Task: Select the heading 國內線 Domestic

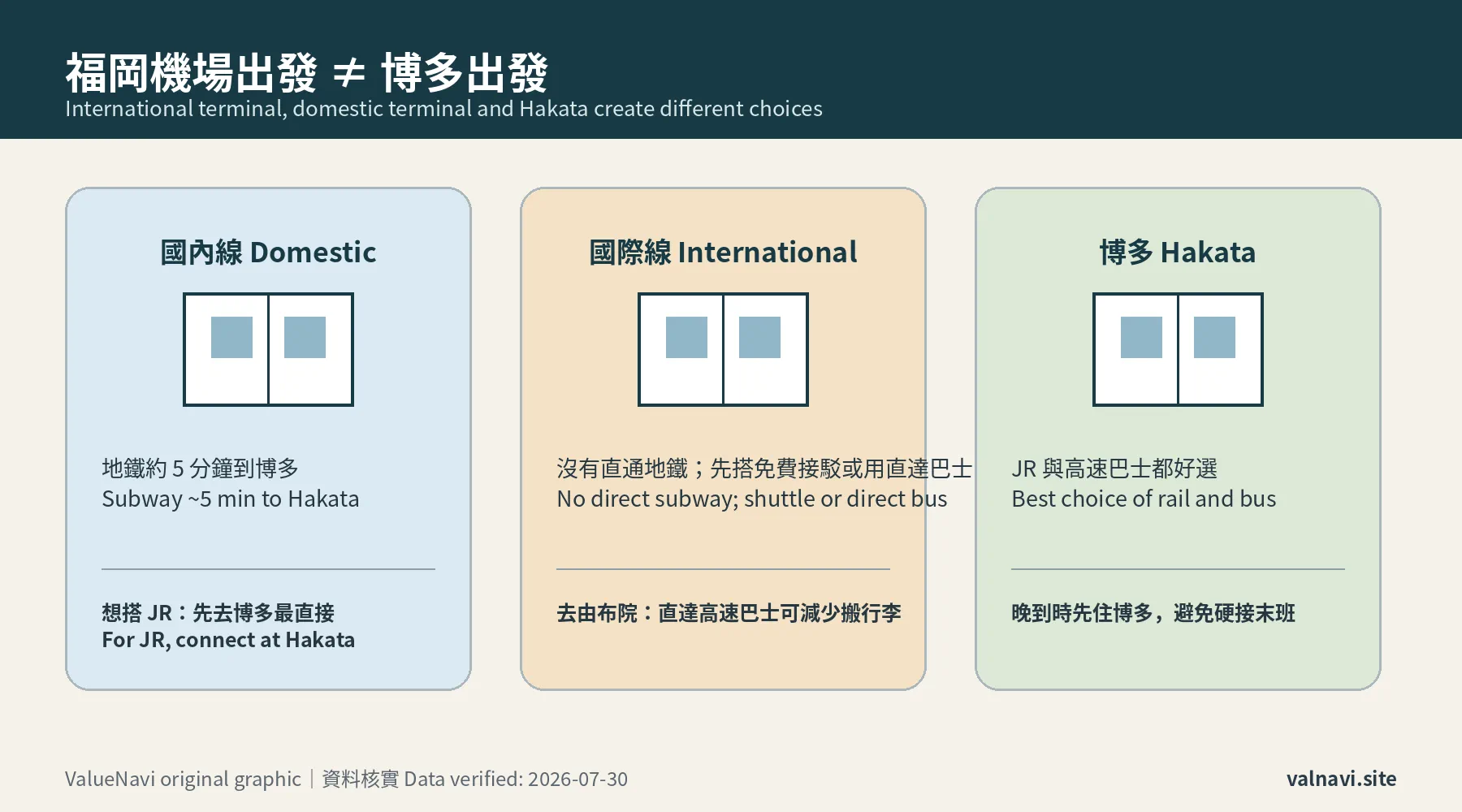Action: 268,253
